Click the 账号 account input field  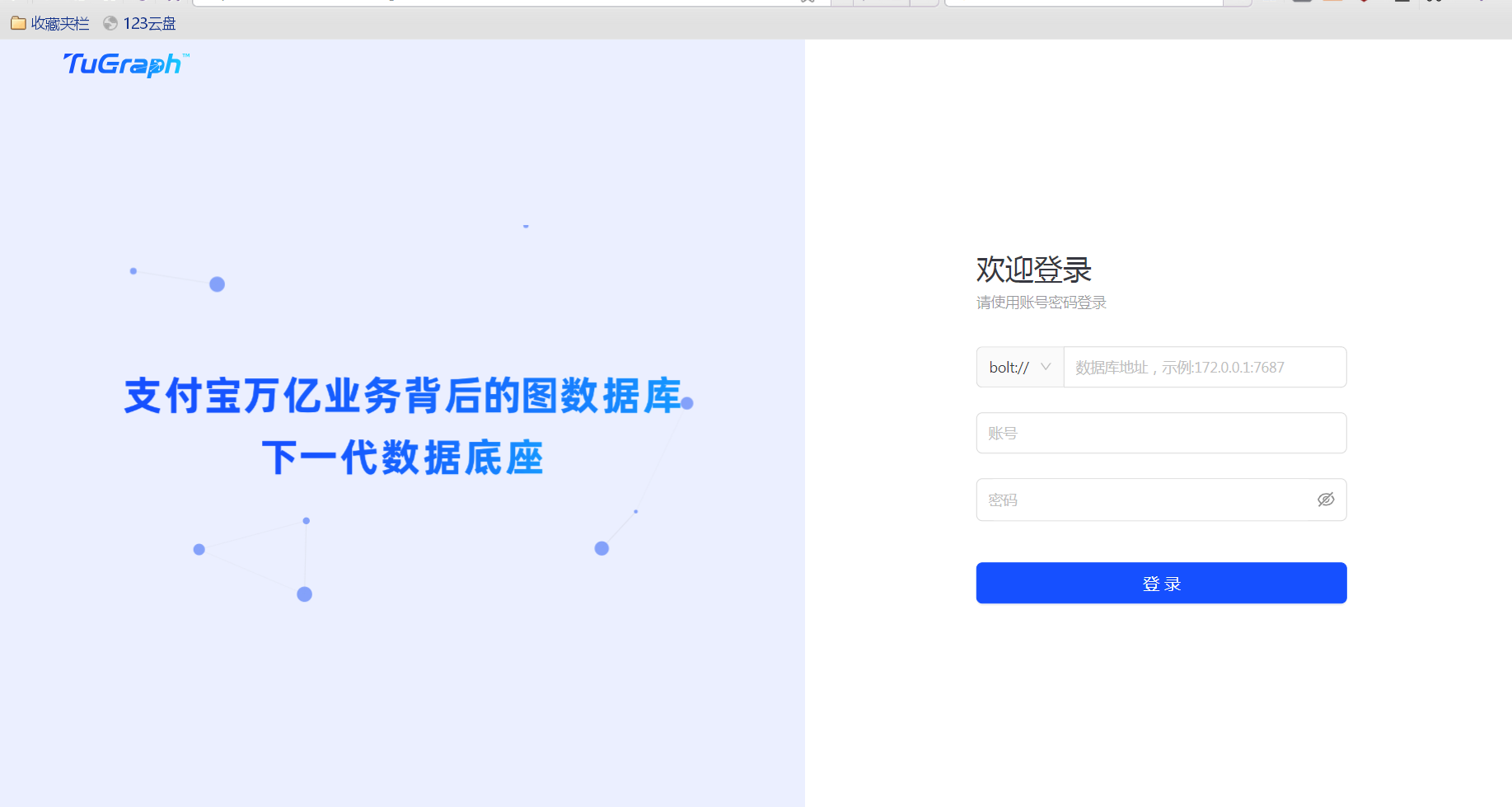point(1160,433)
